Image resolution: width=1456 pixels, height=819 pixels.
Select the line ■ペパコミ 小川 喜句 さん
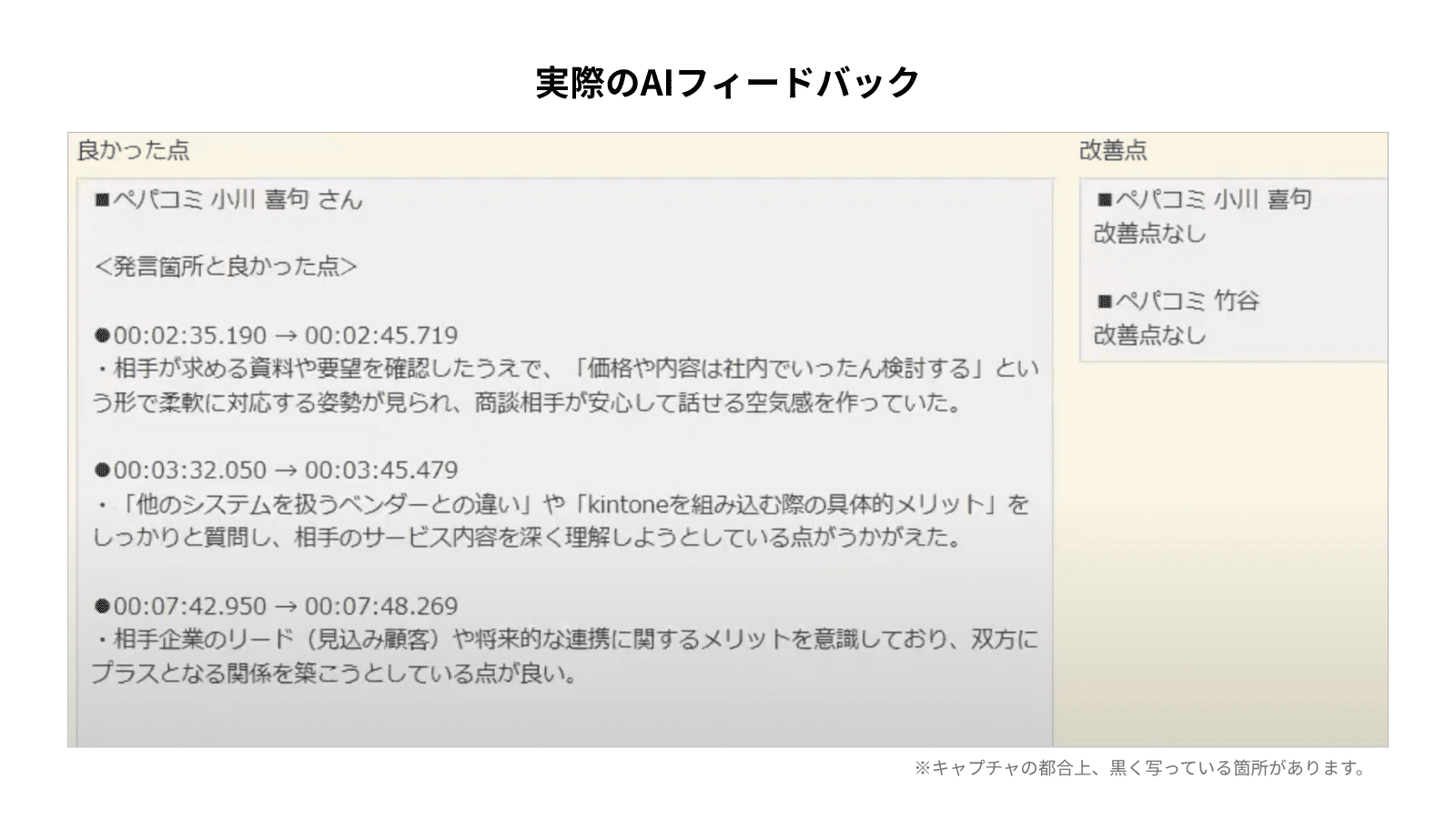pos(228,199)
